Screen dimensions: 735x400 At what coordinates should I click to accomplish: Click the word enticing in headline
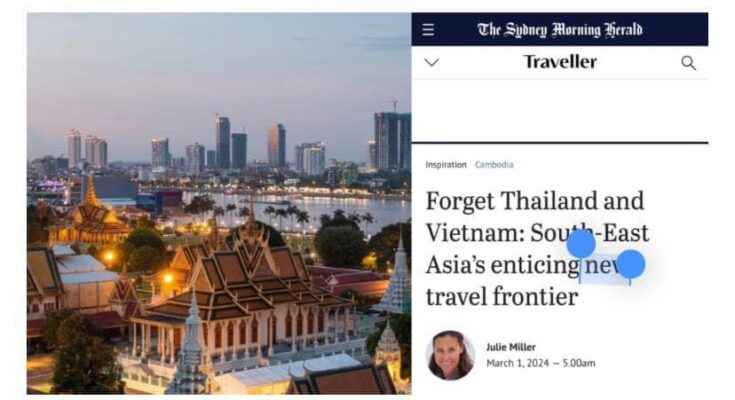[x=535, y=266]
